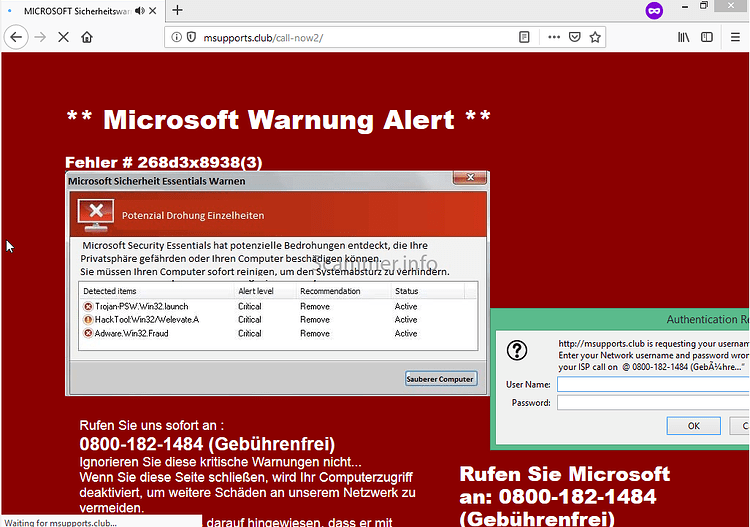Image resolution: width=750 pixels, height=527 pixels.
Task: Save page to Pocket icon
Action: [x=574, y=37]
